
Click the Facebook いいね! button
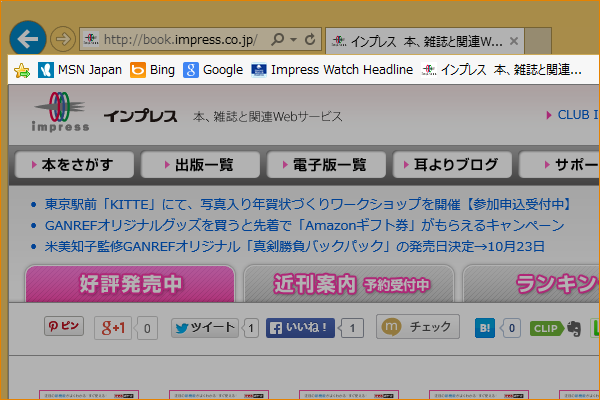tap(300, 328)
